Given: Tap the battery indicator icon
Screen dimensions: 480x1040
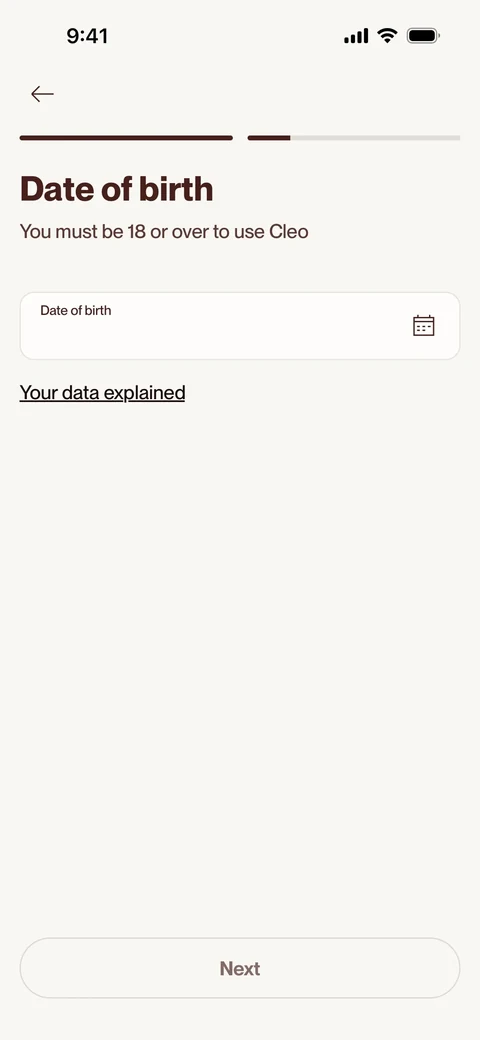Looking at the screenshot, I should [x=423, y=35].
